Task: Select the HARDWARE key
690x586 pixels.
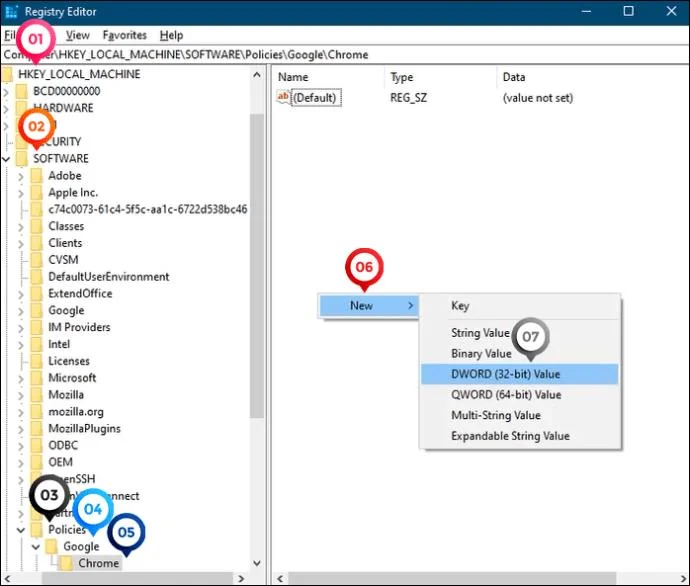Action: pos(63,108)
